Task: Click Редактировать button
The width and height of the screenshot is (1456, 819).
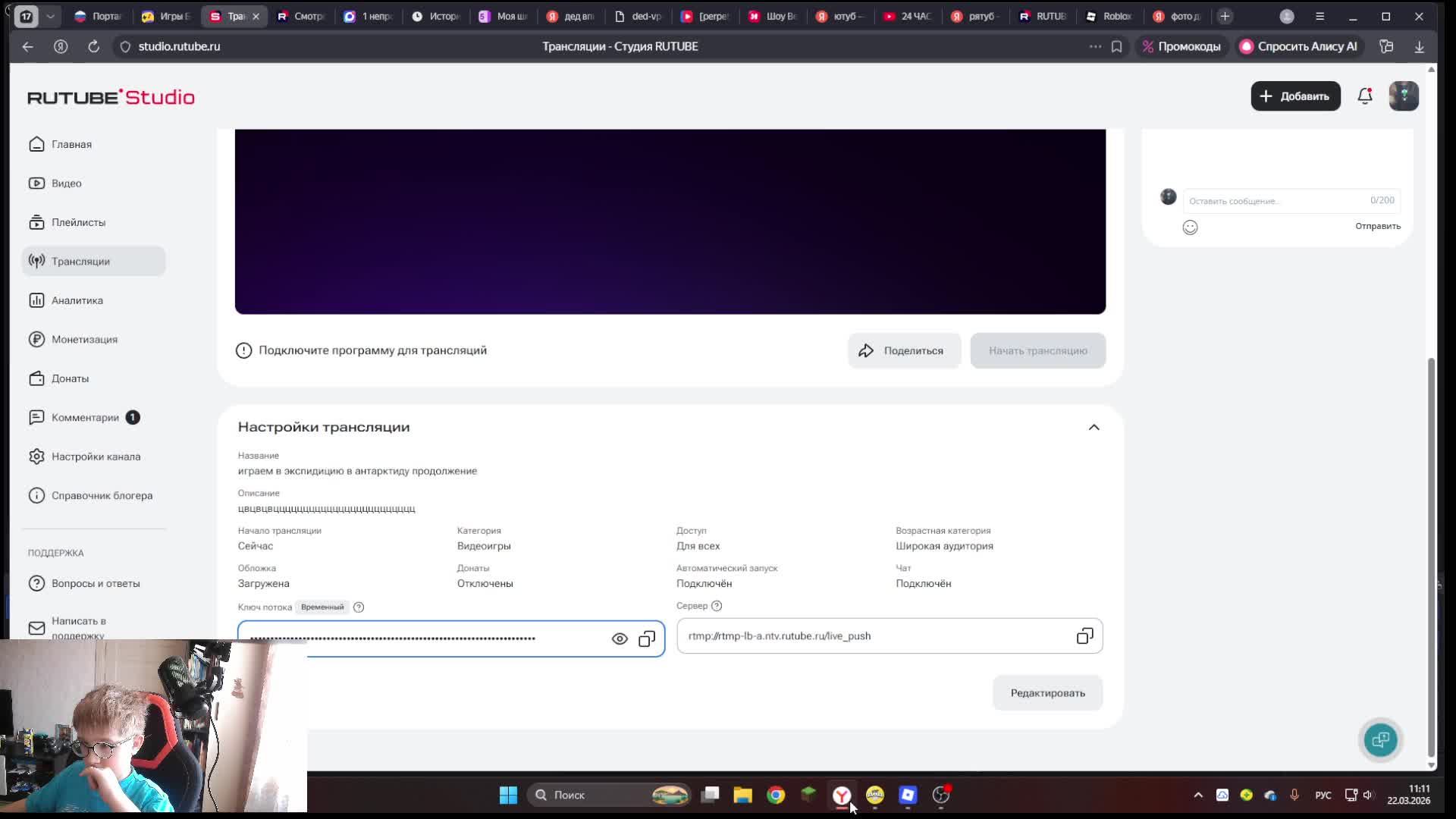Action: 1047,693
